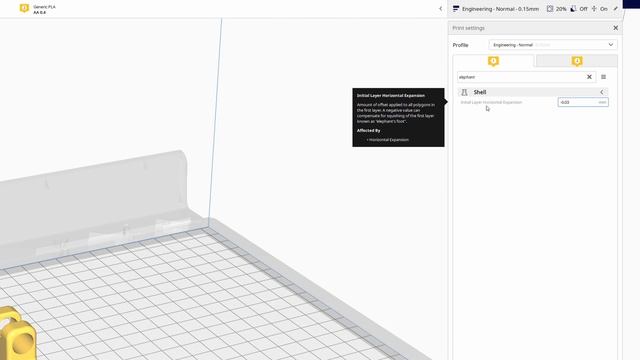Image resolution: width=640 pixels, height=360 pixels.
Task: Collapse the material panel using the left chevron
Action: (x=440, y=9)
